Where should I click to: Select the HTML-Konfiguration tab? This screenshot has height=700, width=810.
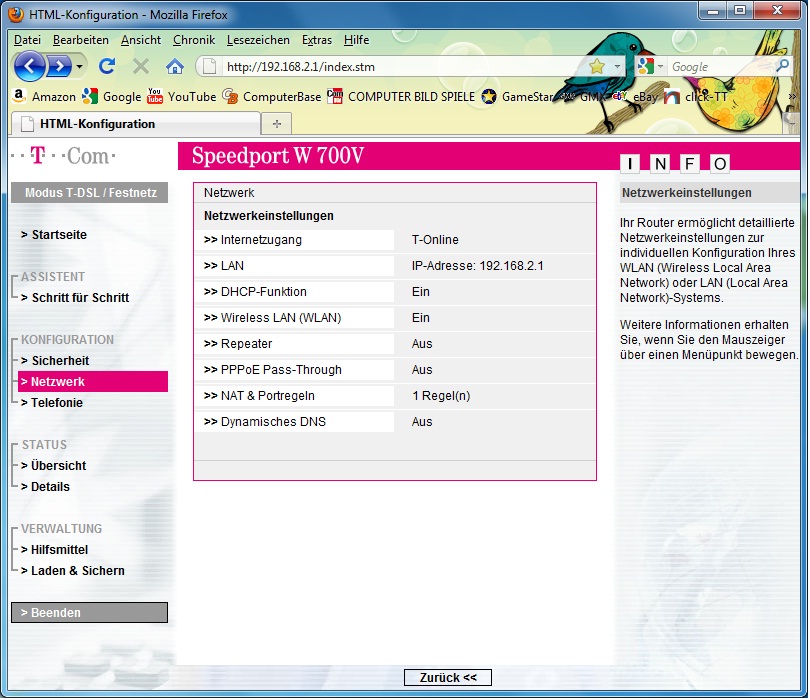[136, 124]
